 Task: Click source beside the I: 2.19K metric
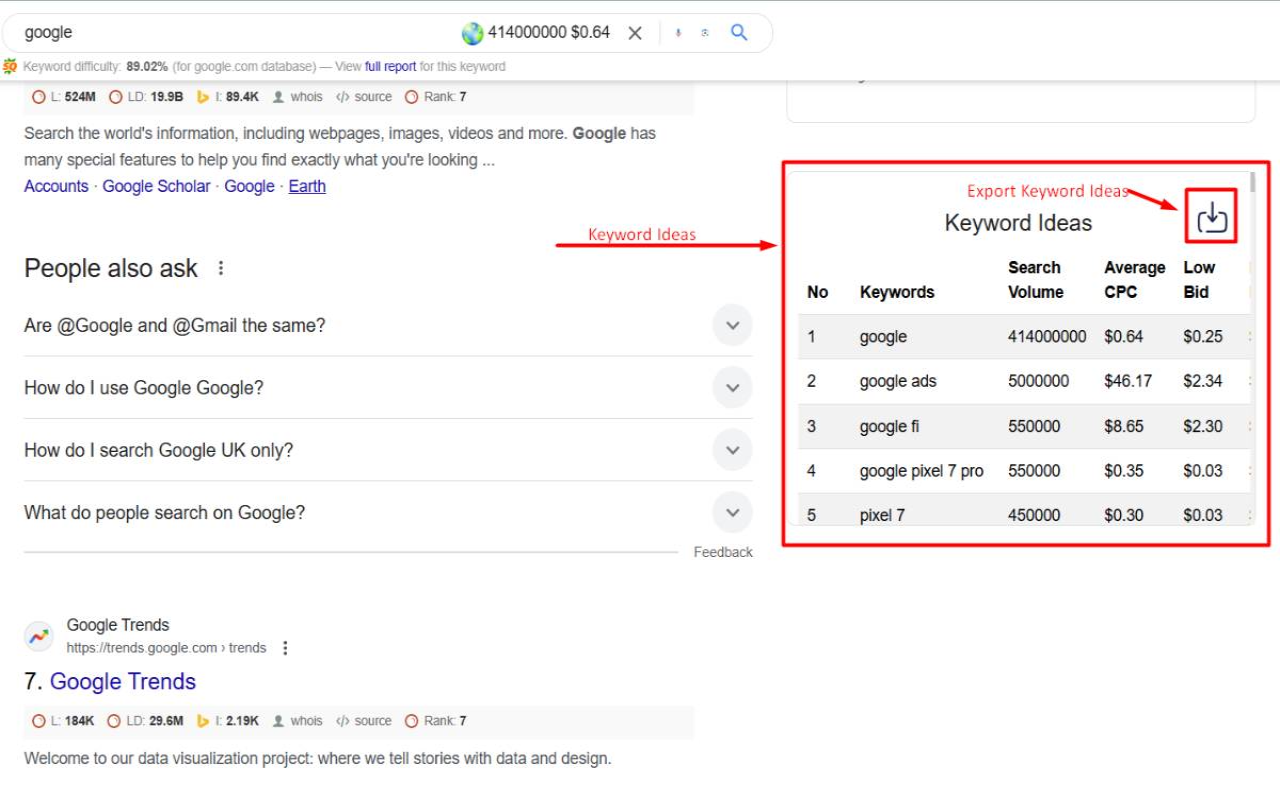[364, 721]
